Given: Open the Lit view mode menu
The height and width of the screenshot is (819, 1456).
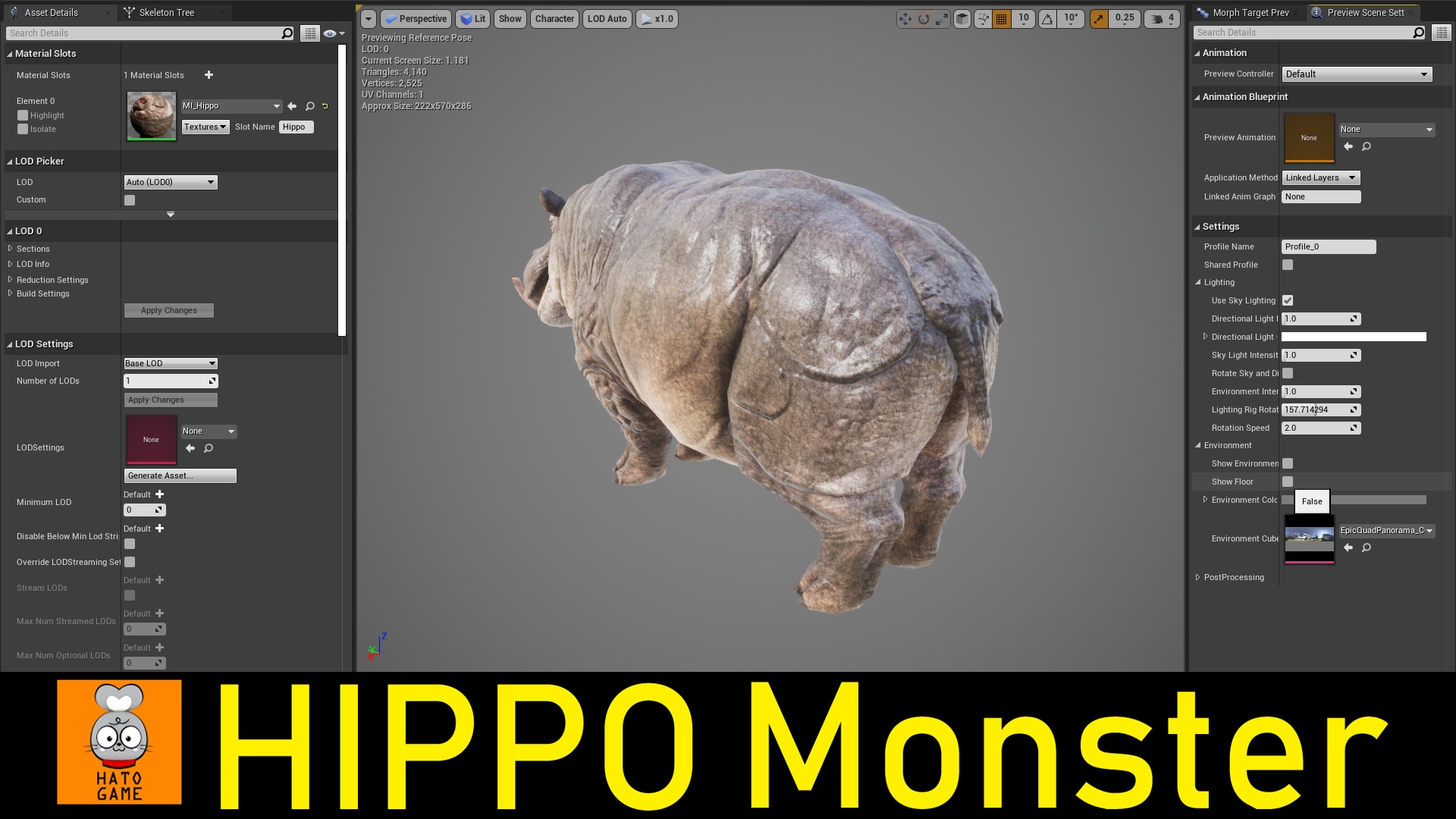Looking at the screenshot, I should click(472, 19).
